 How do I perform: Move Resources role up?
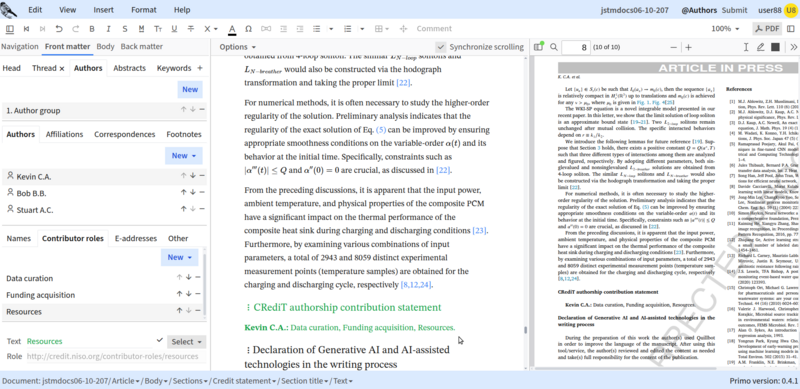click(179, 310)
